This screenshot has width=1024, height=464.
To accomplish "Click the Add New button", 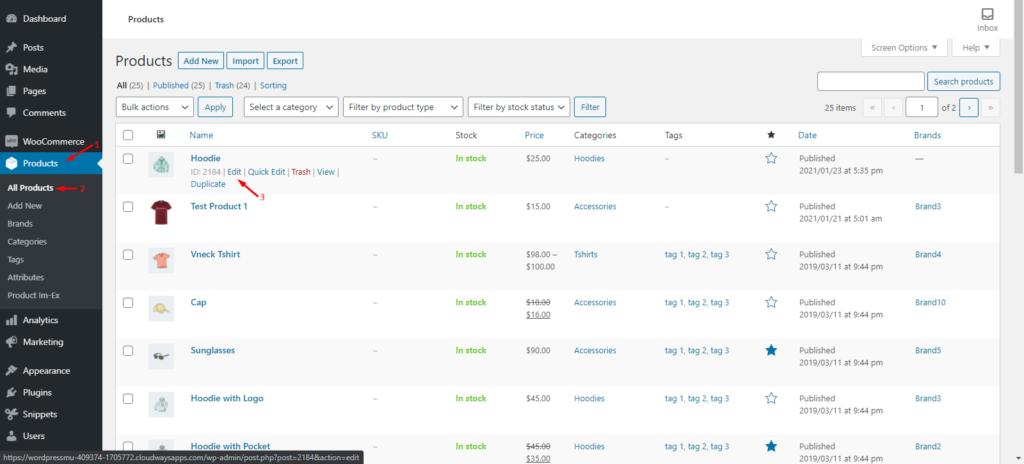I will [x=200, y=61].
